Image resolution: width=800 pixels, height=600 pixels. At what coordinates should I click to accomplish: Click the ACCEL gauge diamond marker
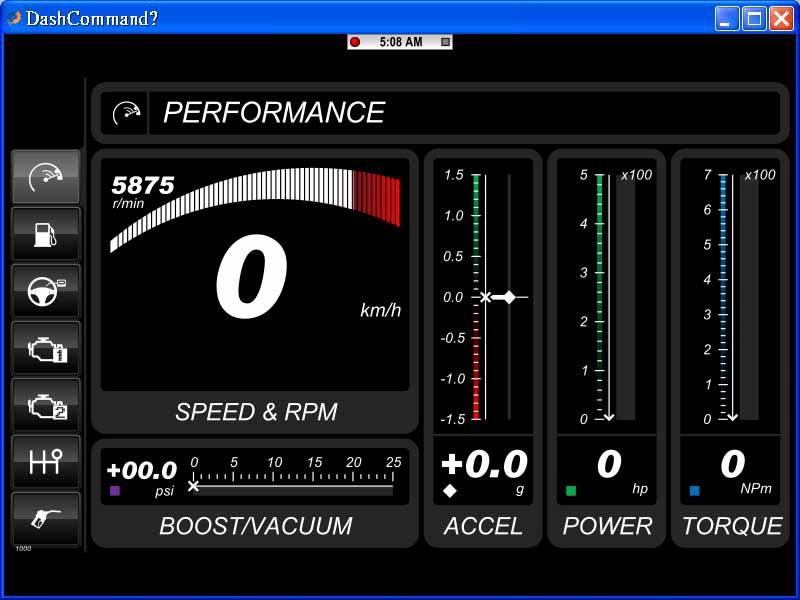pos(509,297)
